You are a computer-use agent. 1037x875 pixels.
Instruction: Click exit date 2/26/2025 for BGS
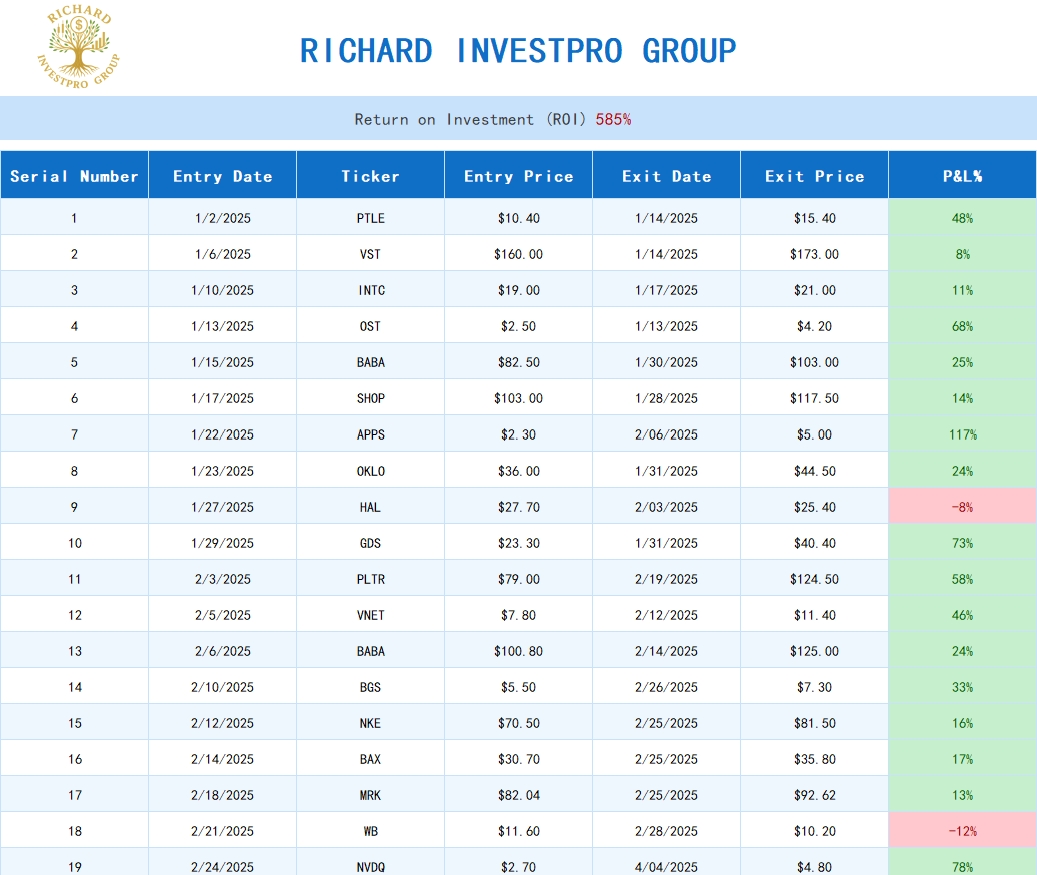click(x=667, y=687)
